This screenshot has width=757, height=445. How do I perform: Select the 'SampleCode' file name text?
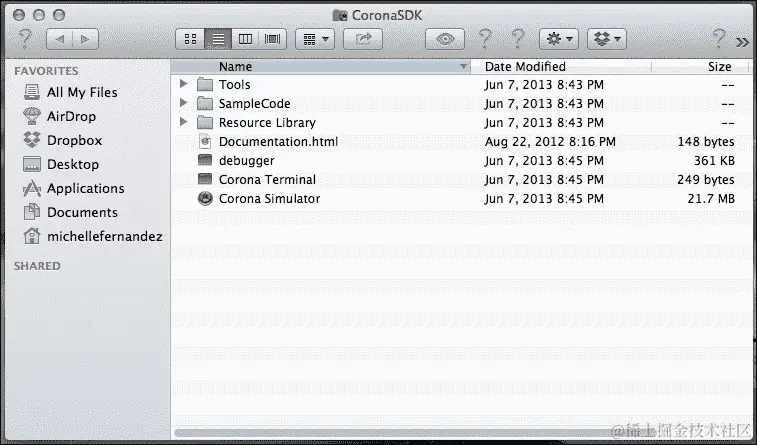pos(254,104)
